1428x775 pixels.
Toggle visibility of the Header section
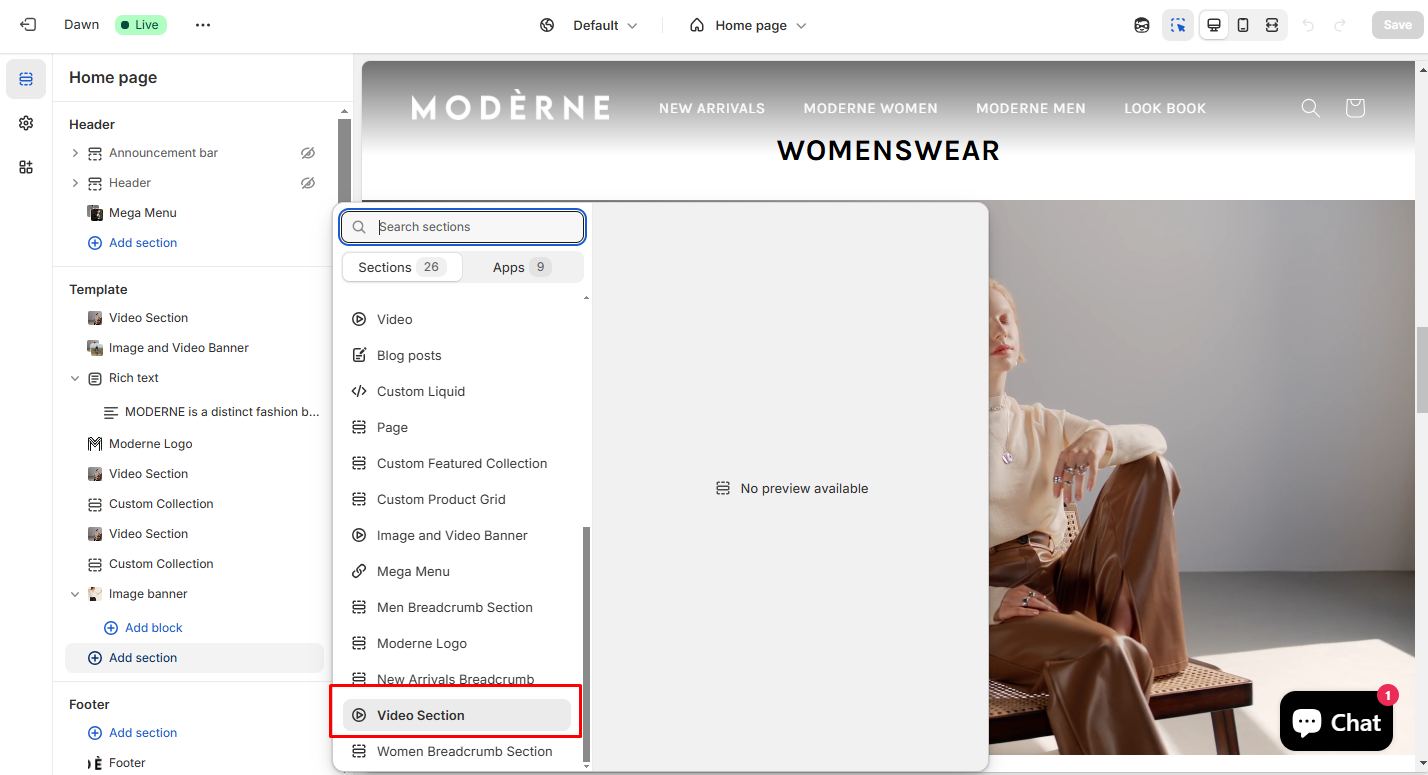(308, 183)
